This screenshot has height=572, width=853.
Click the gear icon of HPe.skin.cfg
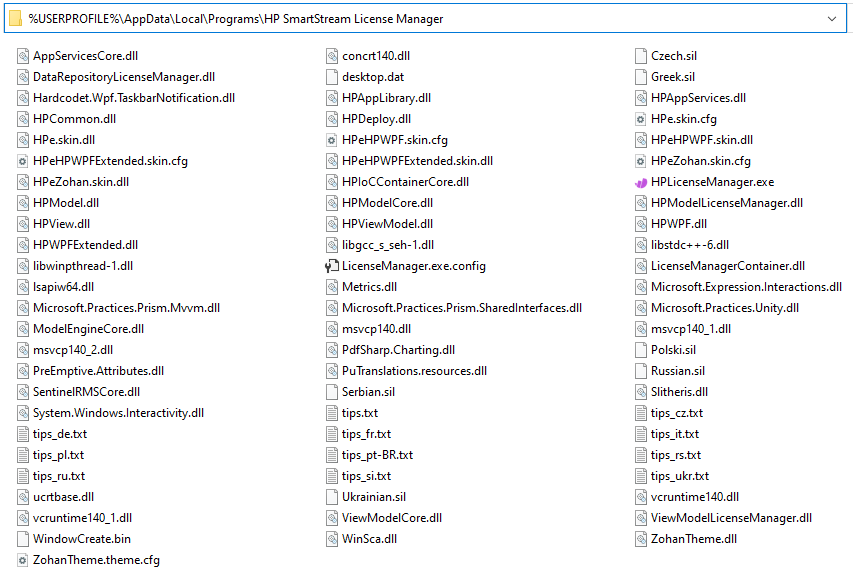pos(641,119)
